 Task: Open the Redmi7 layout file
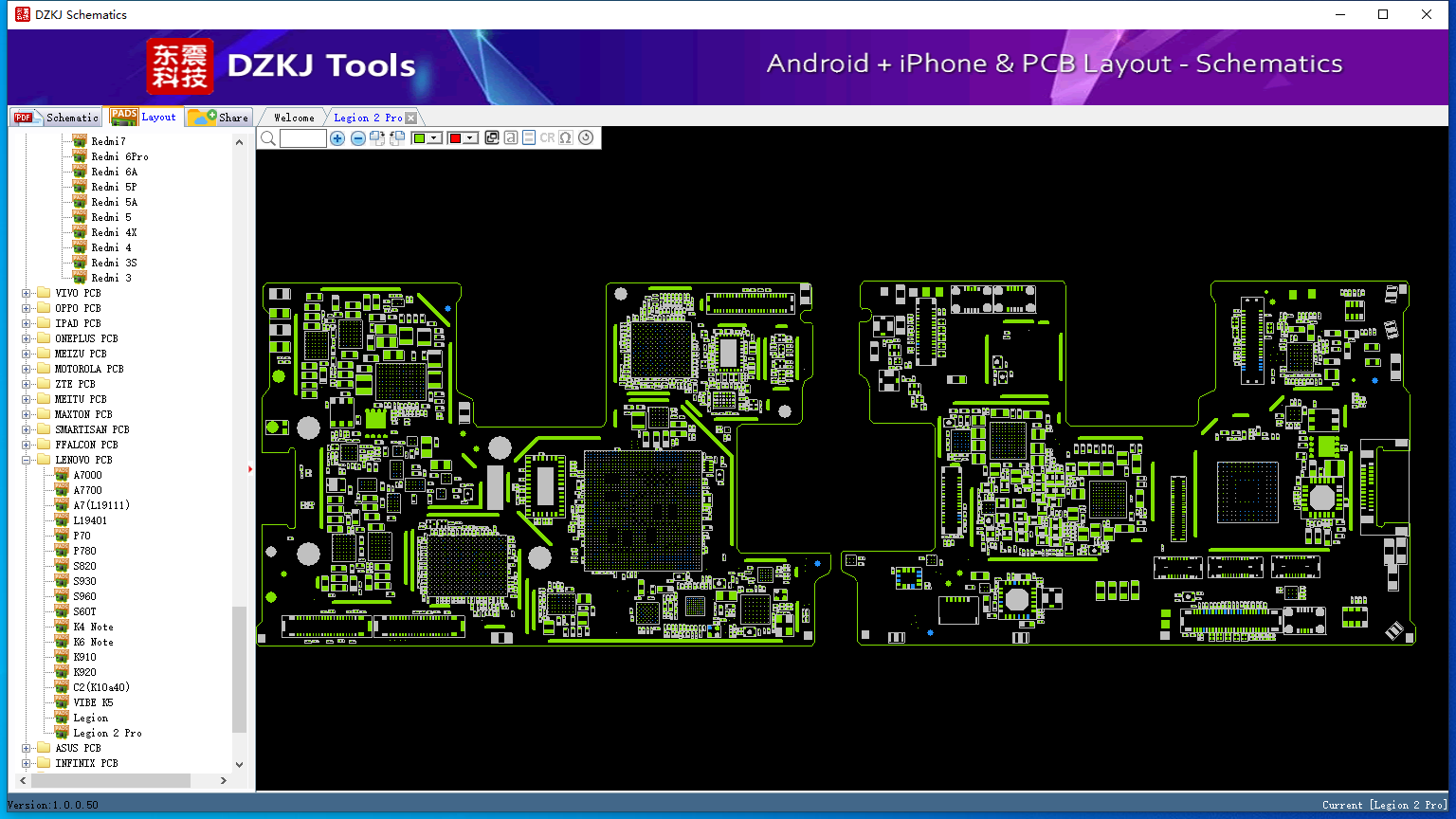(108, 141)
